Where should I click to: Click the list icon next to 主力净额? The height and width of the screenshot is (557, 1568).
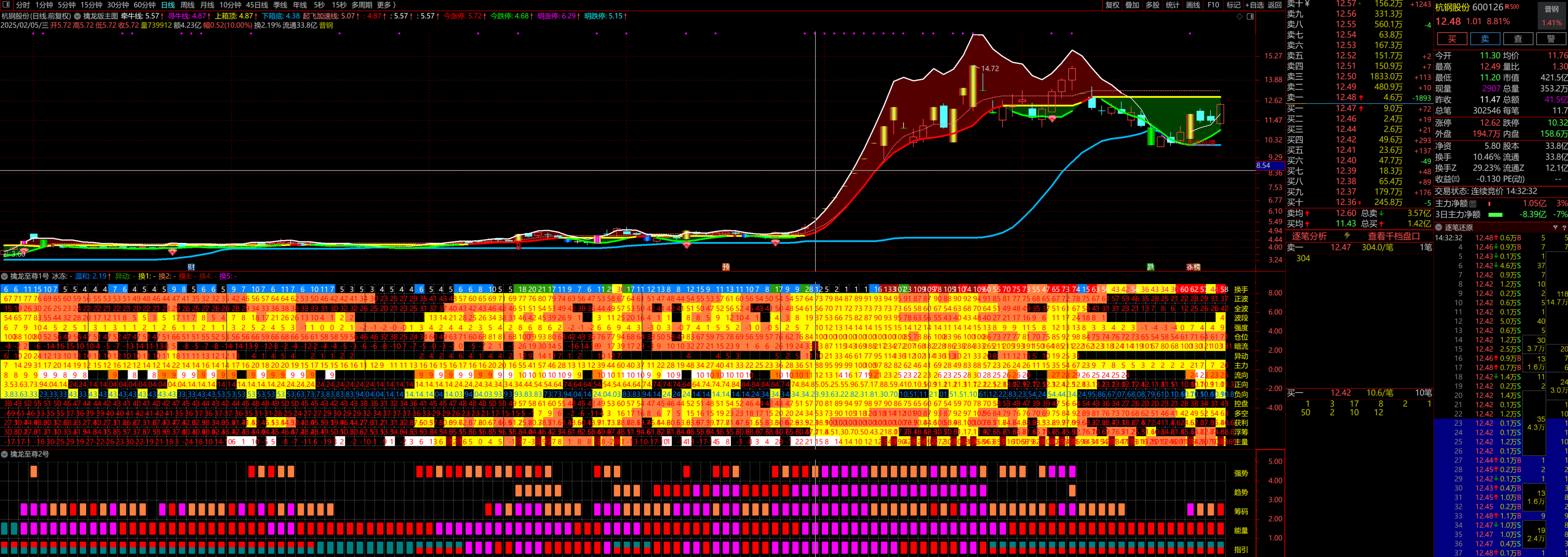(1473, 203)
